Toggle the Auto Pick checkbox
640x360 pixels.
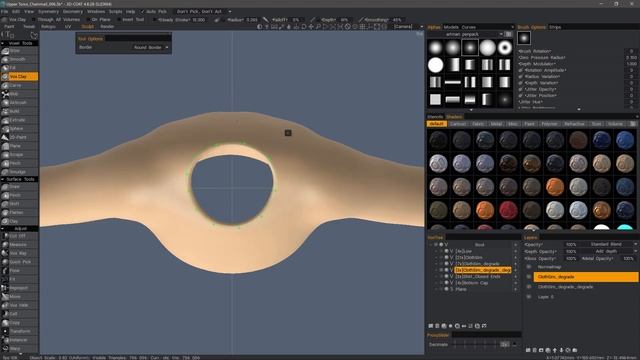(x=142, y=11)
